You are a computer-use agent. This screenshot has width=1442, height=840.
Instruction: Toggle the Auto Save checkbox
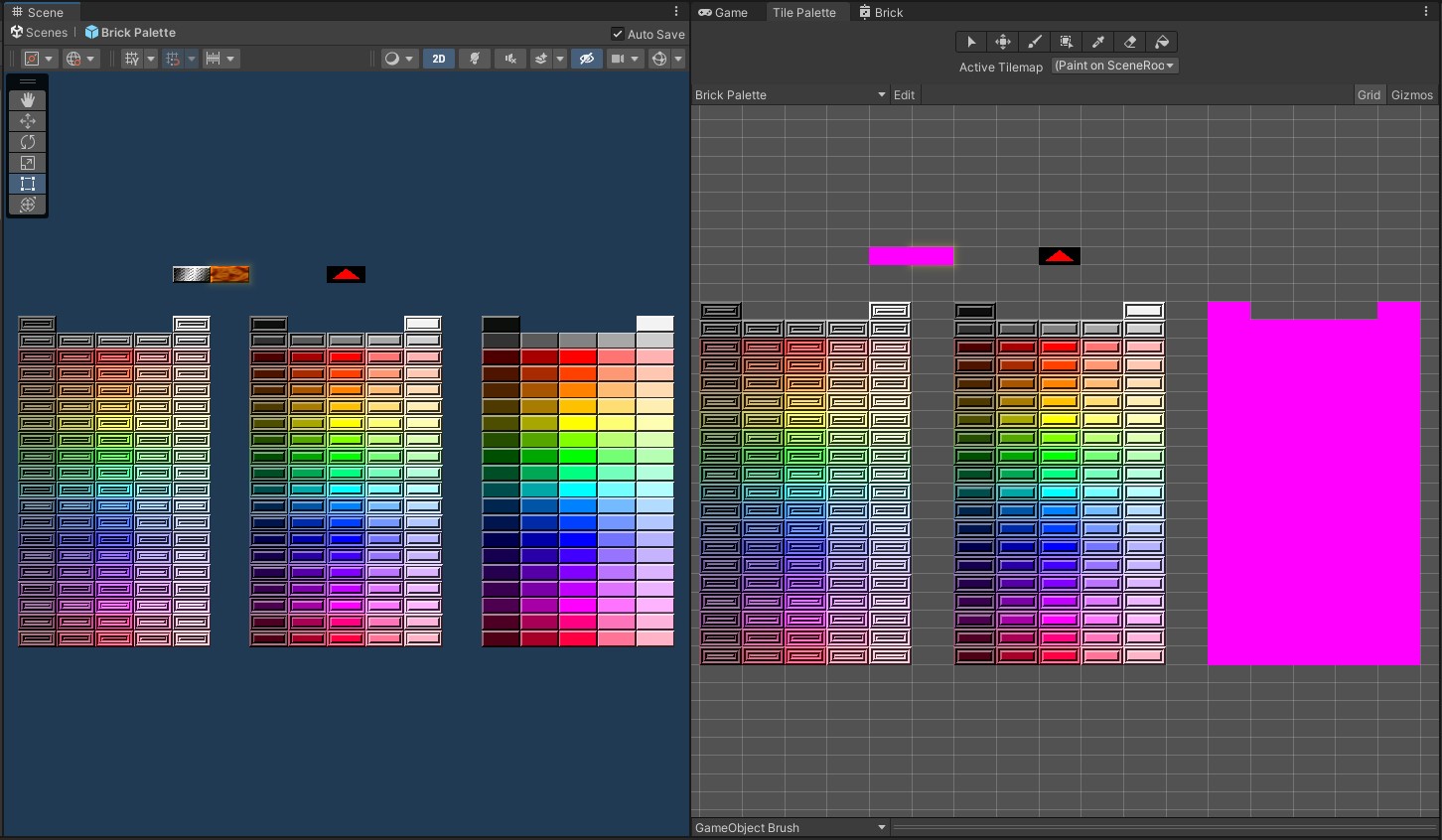point(618,34)
